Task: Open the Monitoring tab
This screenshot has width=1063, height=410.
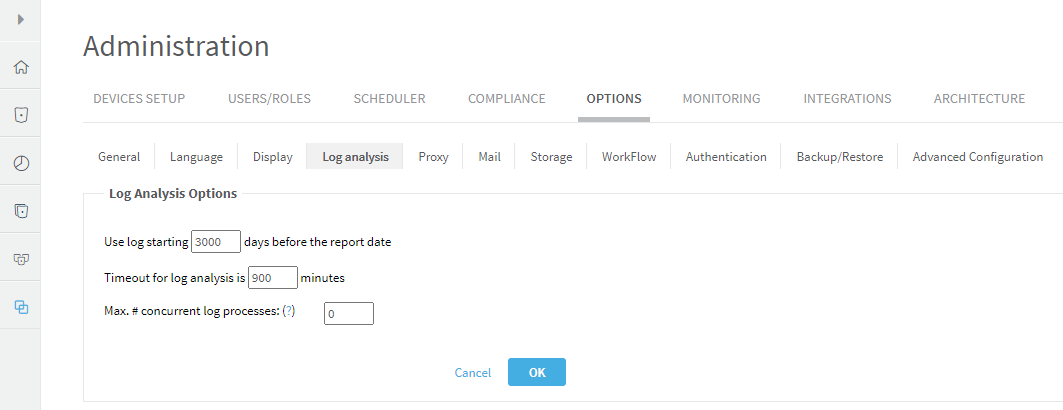Action: click(x=721, y=99)
